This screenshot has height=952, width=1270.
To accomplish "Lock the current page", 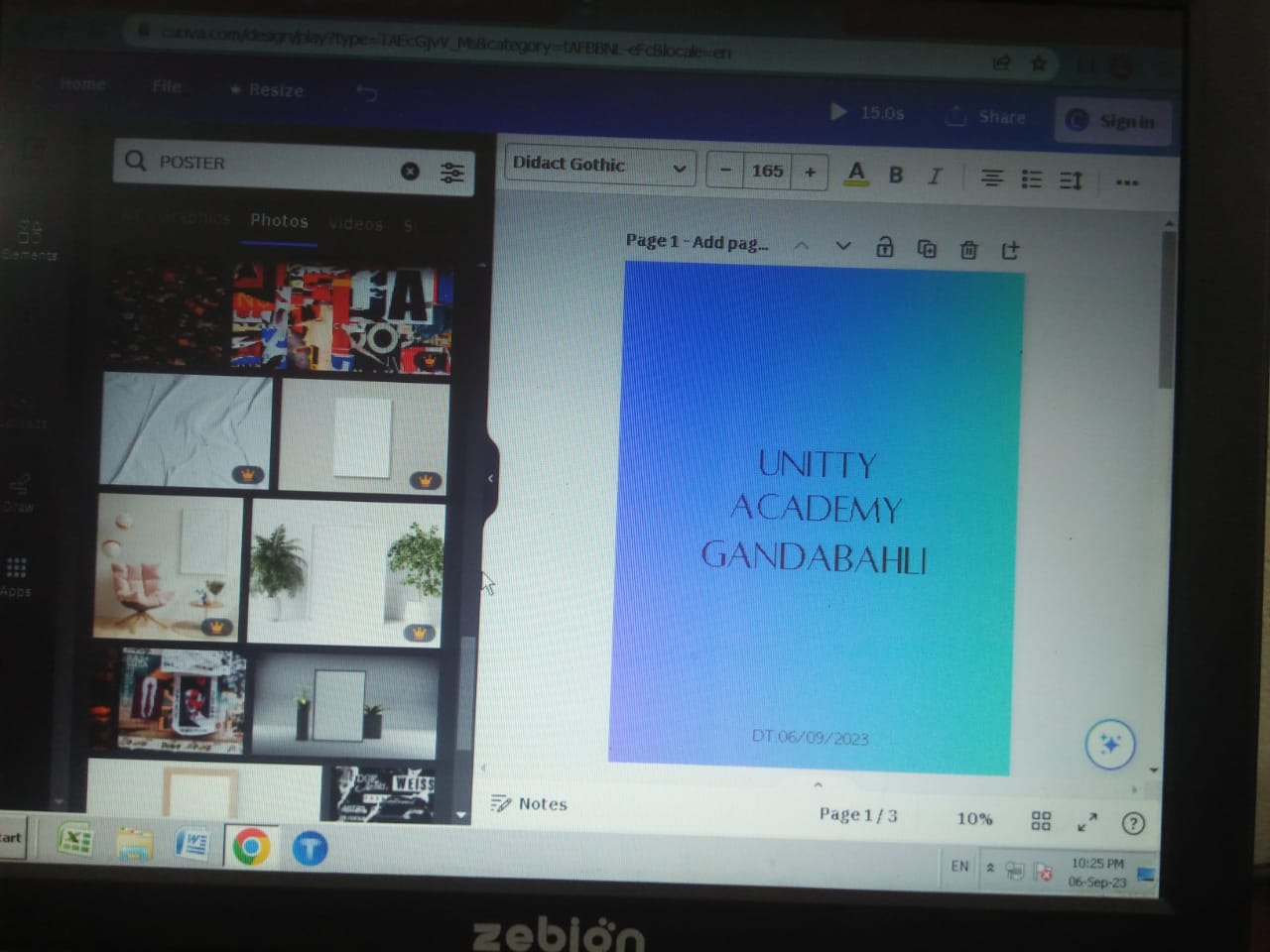I will (x=885, y=247).
